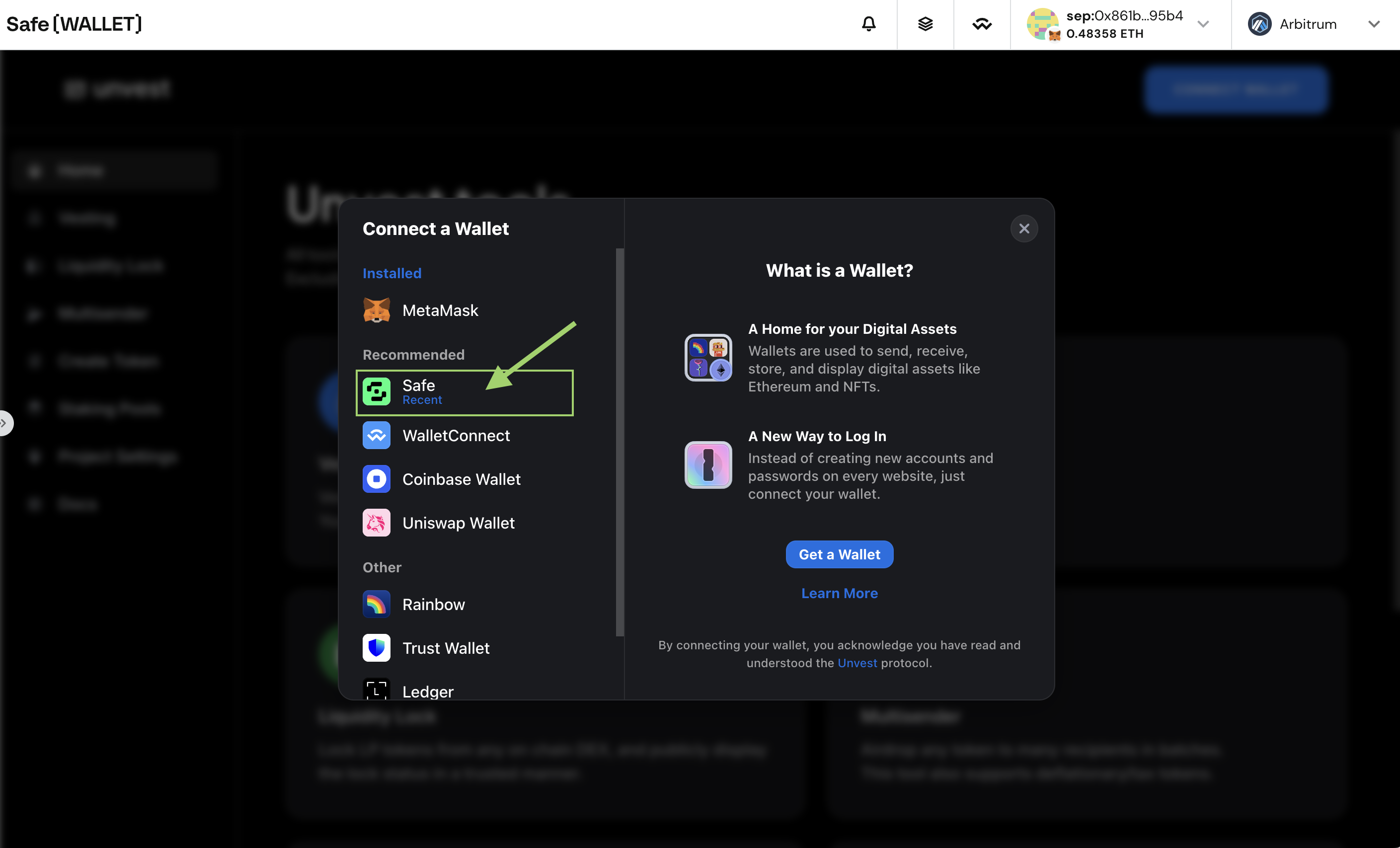Image resolution: width=1400 pixels, height=848 pixels.
Task: Click the stacked layers batch icon
Action: [925, 24]
